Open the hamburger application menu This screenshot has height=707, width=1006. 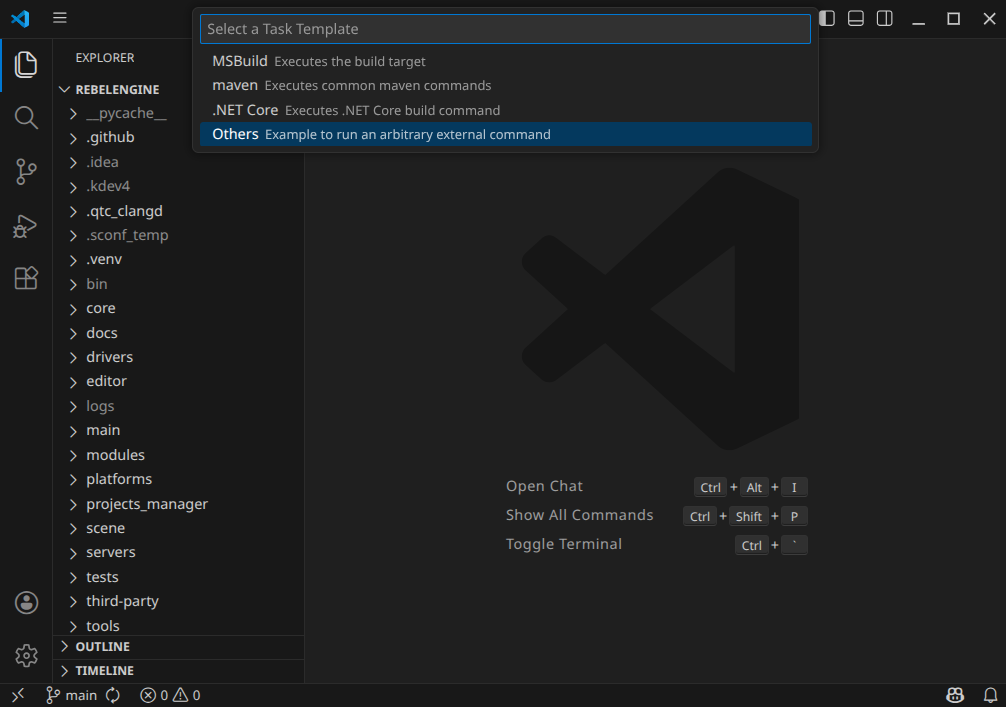[60, 18]
